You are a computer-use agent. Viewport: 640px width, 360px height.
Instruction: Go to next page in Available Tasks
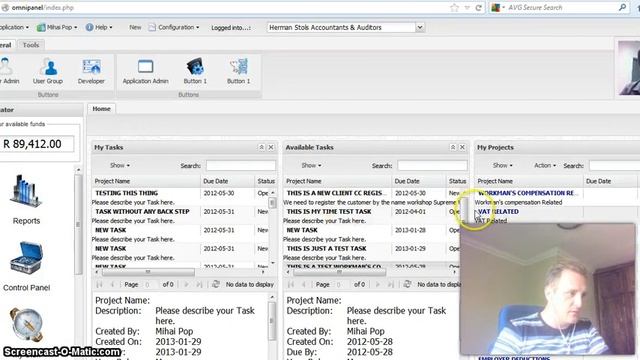point(378,284)
